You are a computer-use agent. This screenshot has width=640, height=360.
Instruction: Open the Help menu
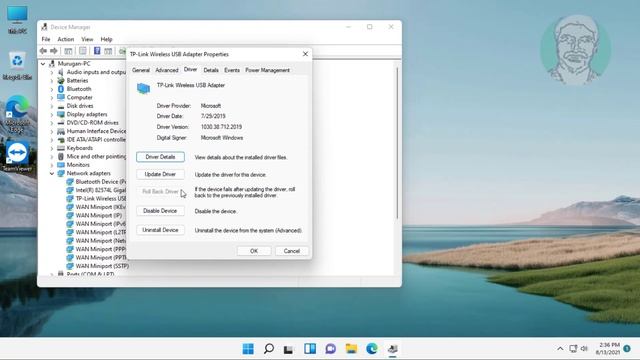[106, 39]
